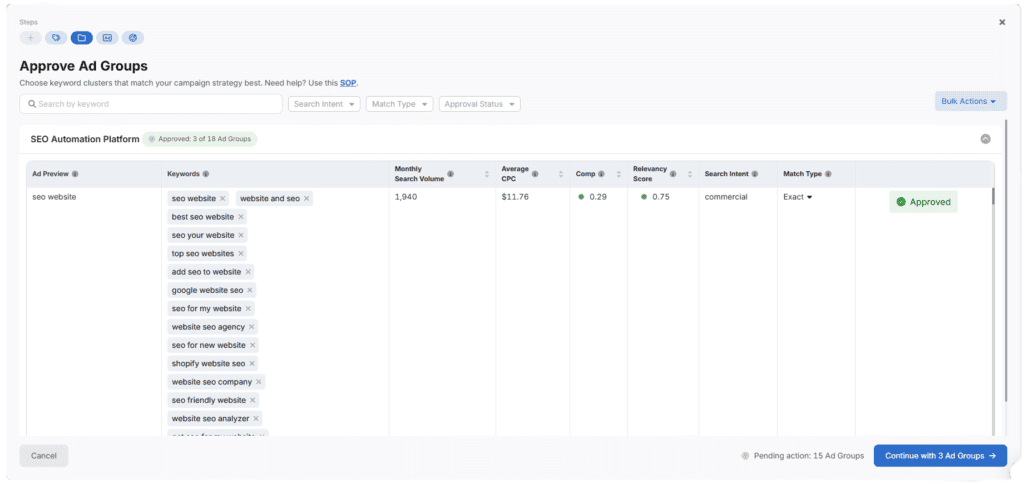Remove the 'shopify website seo' keyword chip

pyautogui.click(x=252, y=363)
